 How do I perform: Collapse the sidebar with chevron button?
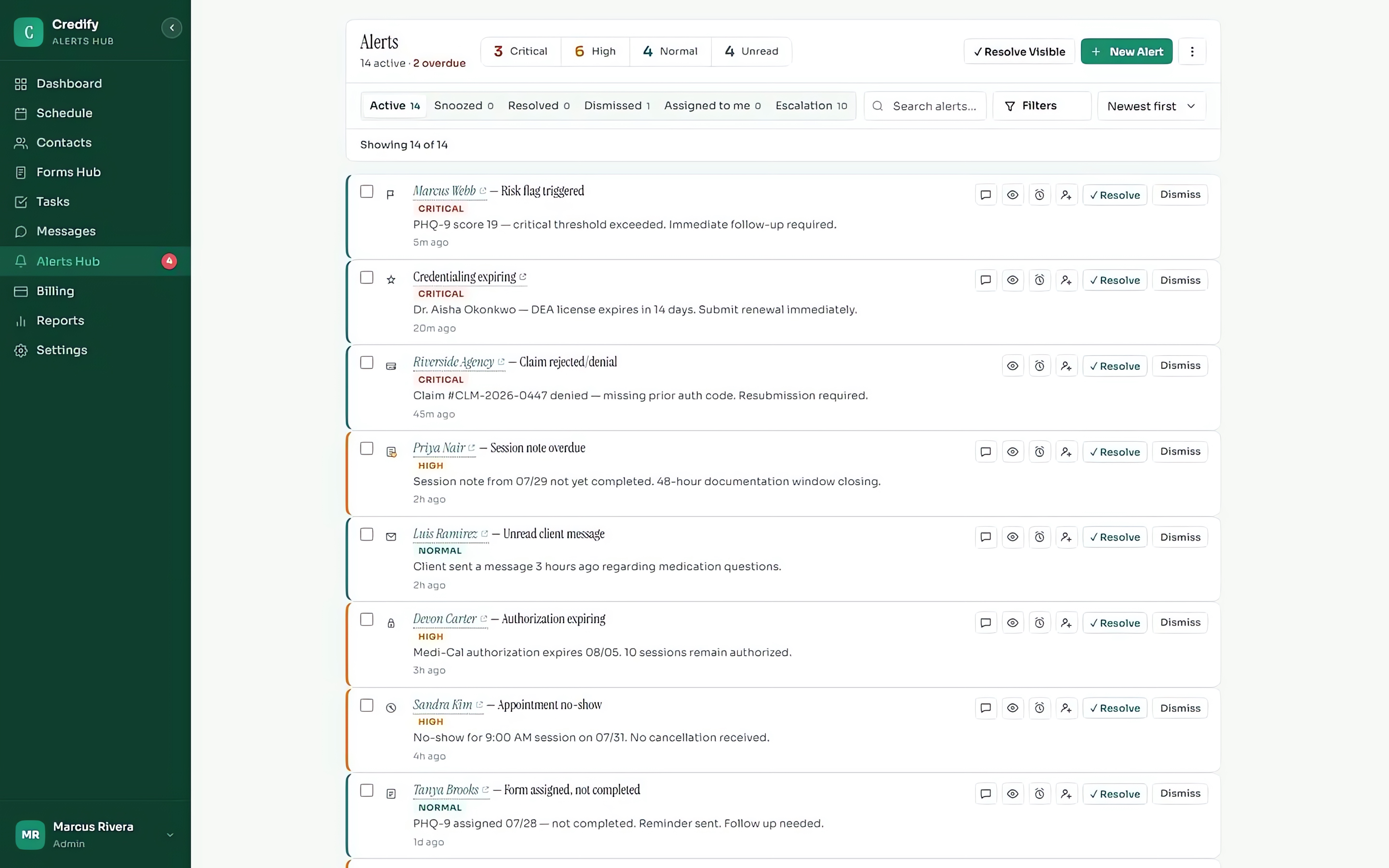pos(172,27)
